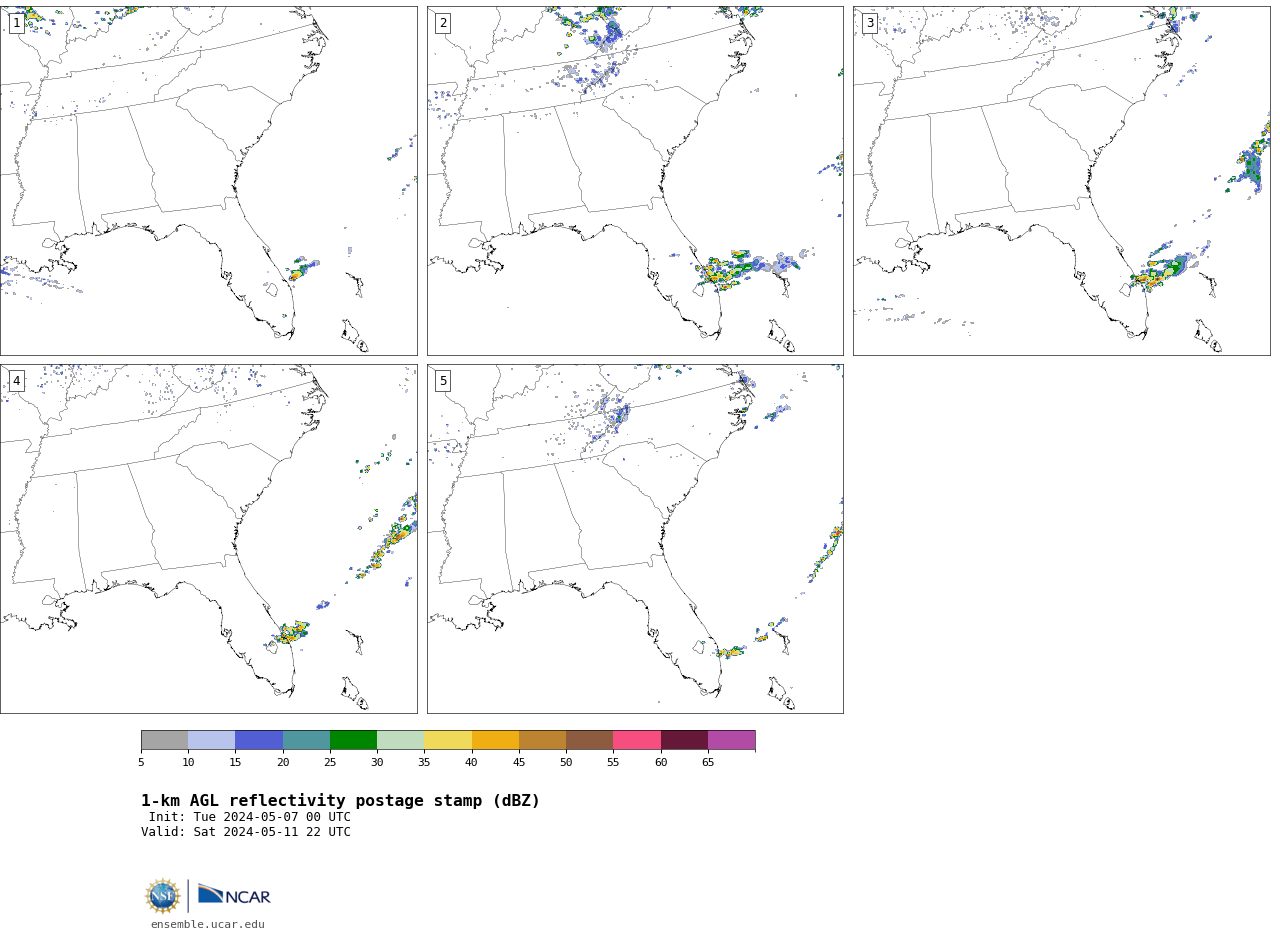Open postage stamp map panel 4

(x=208, y=539)
